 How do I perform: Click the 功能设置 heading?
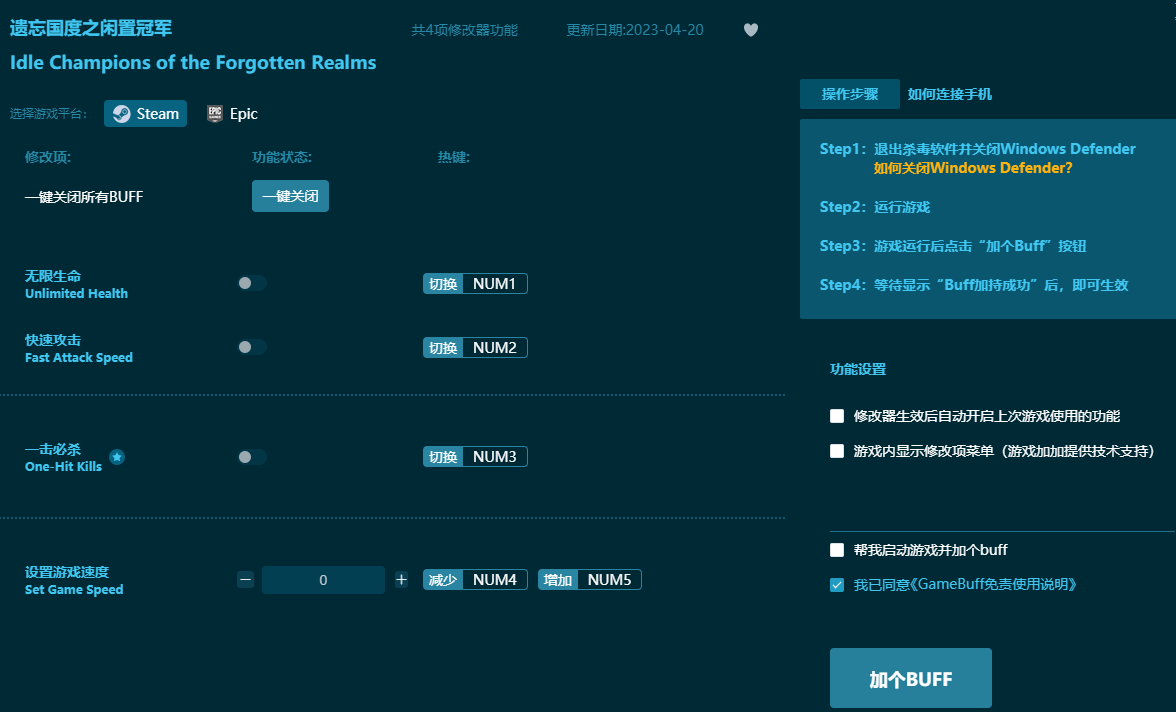[x=858, y=369]
